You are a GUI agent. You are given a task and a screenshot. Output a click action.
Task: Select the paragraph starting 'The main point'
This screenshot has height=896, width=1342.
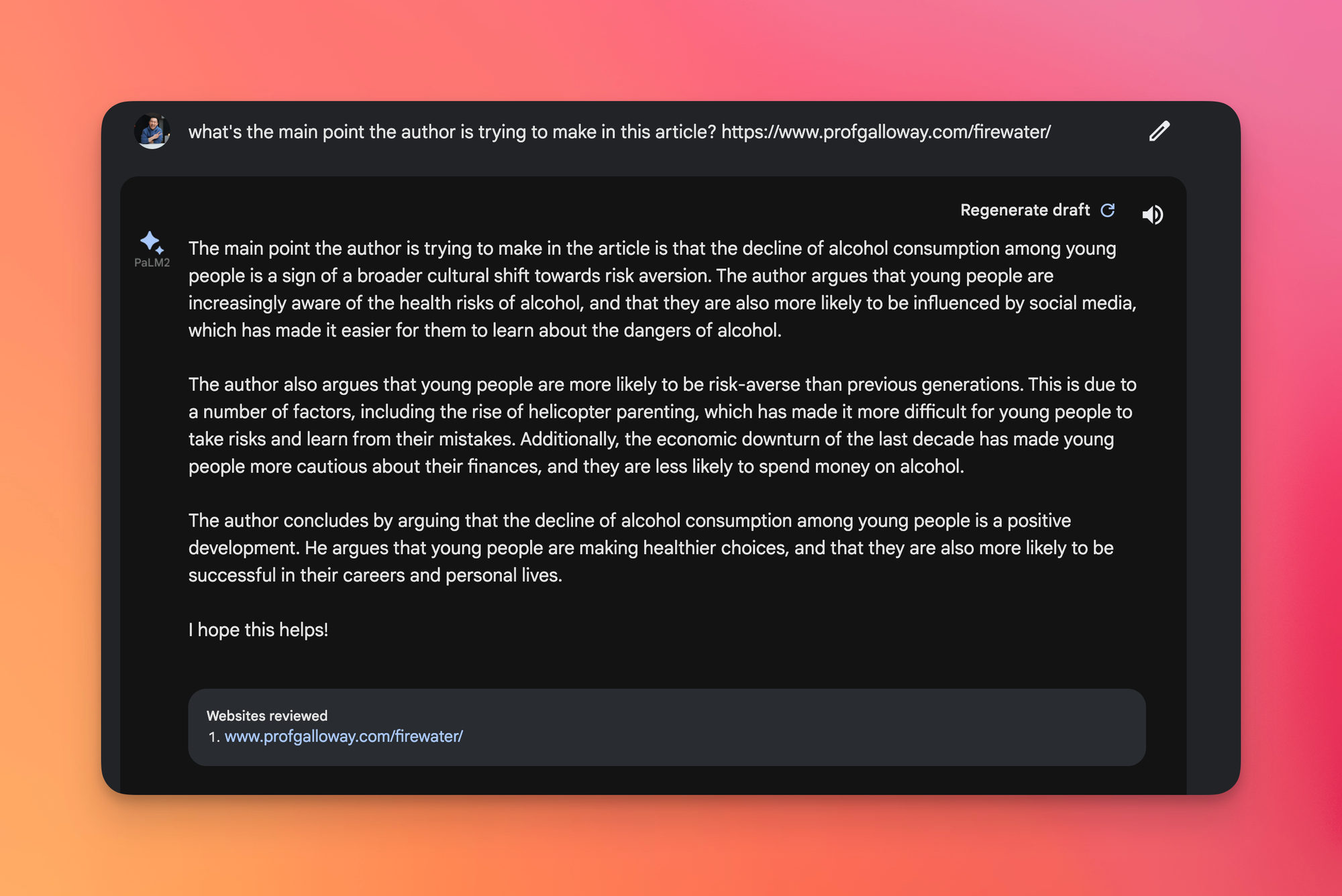coord(662,289)
